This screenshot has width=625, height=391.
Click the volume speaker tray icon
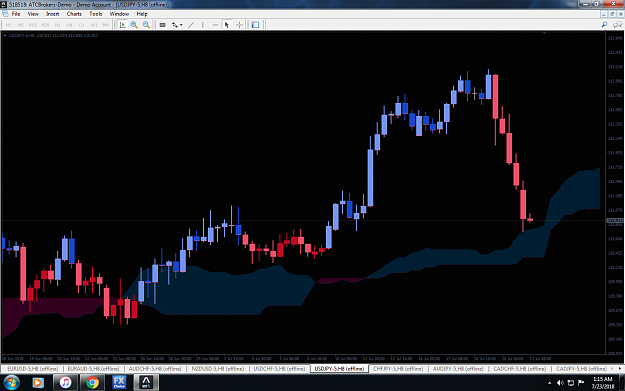(560, 383)
